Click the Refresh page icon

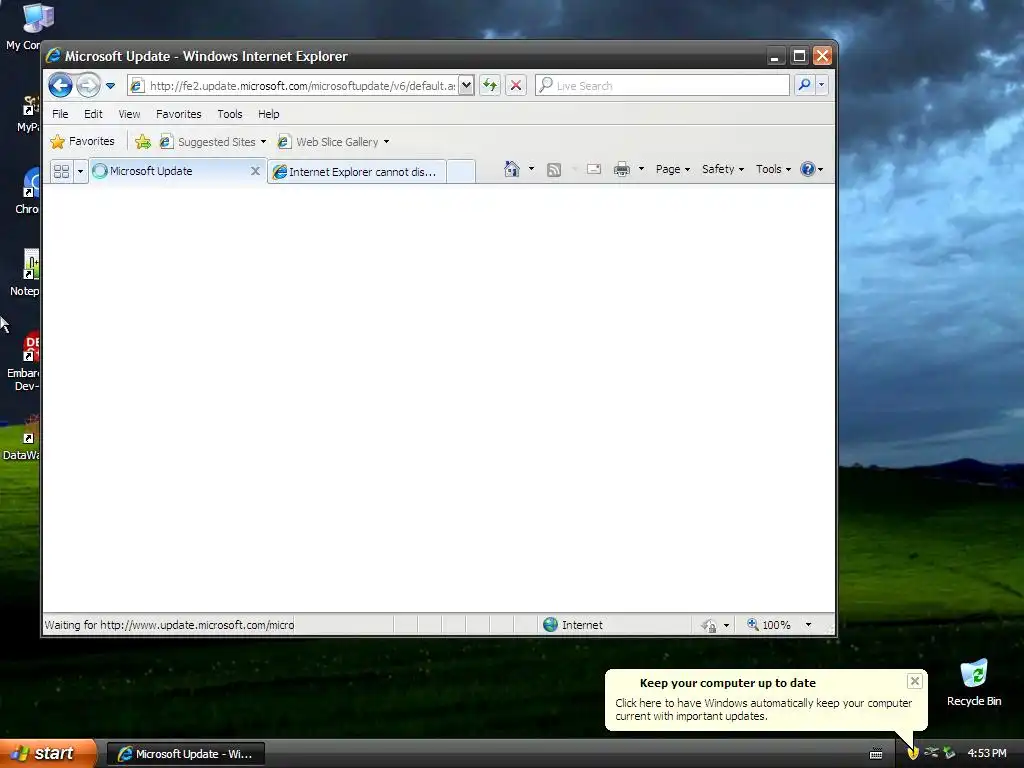(x=490, y=85)
